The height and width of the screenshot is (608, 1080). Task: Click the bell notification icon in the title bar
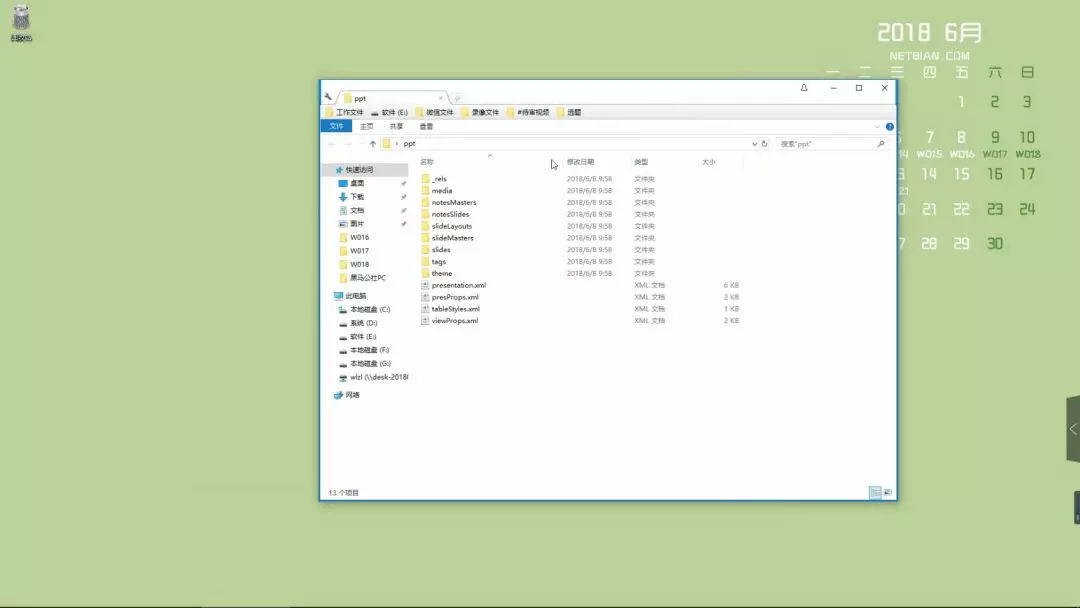[804, 88]
